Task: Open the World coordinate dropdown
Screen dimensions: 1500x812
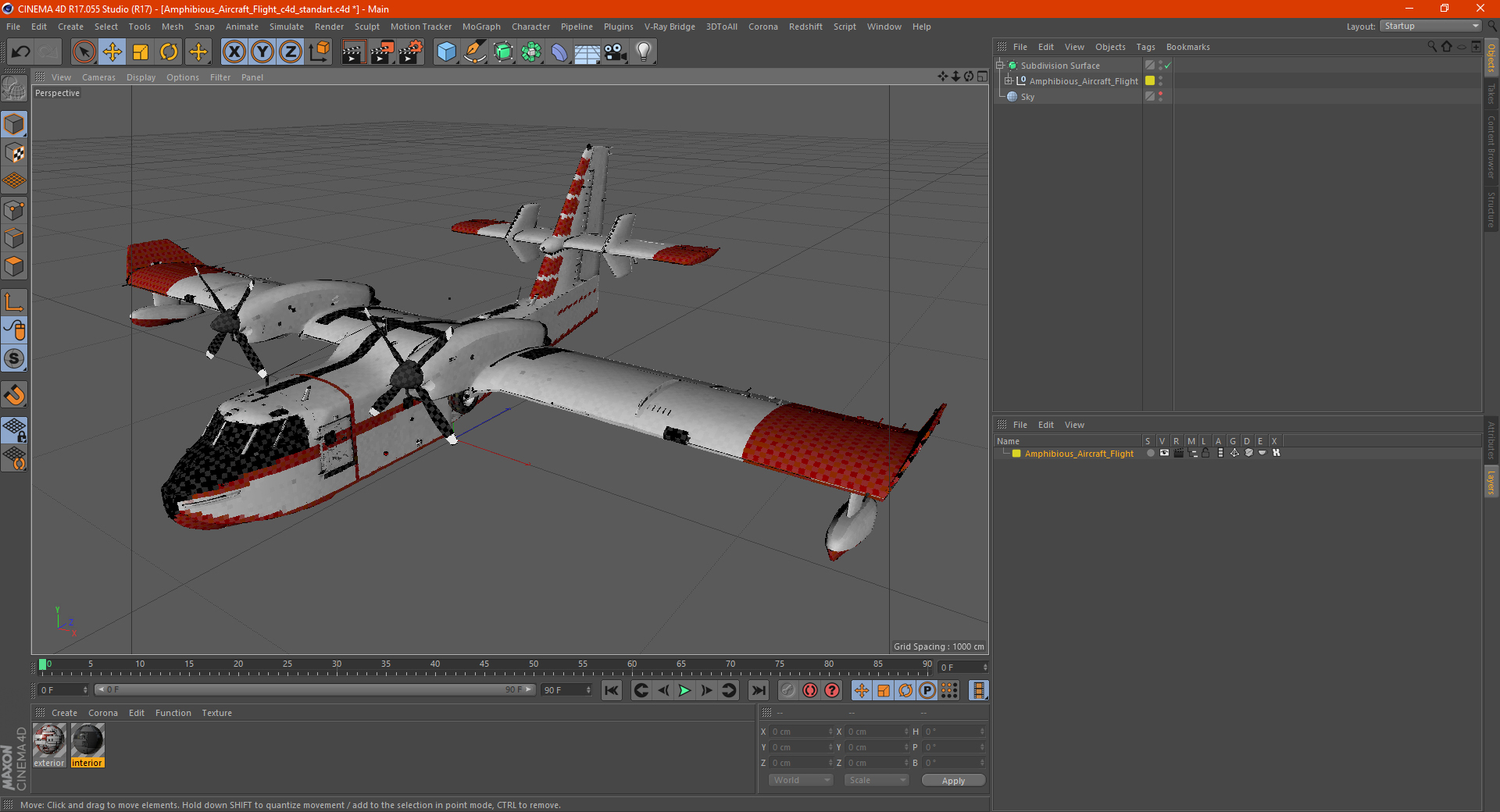Action: coord(801,780)
